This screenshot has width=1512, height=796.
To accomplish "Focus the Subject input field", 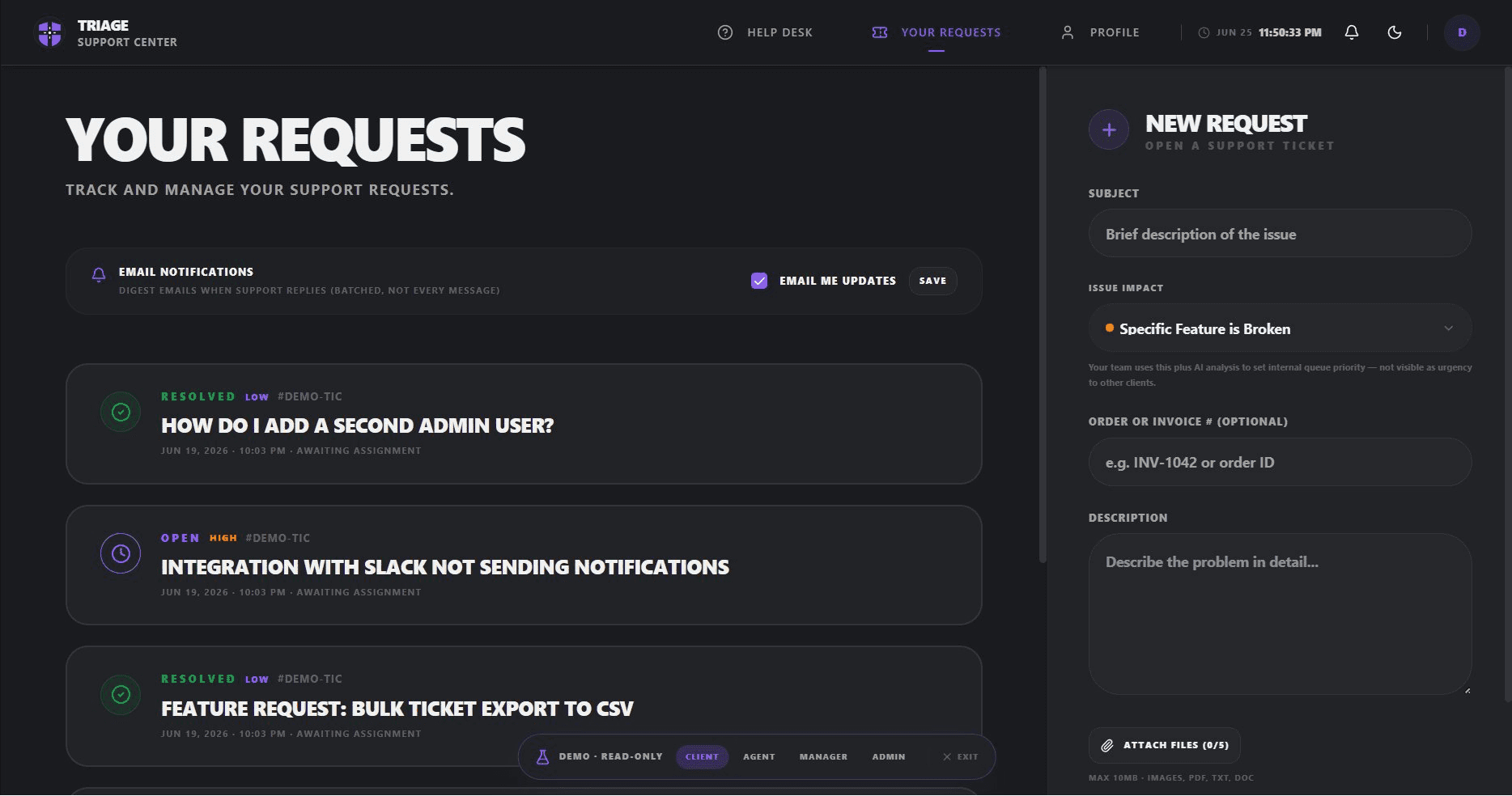I will point(1280,234).
